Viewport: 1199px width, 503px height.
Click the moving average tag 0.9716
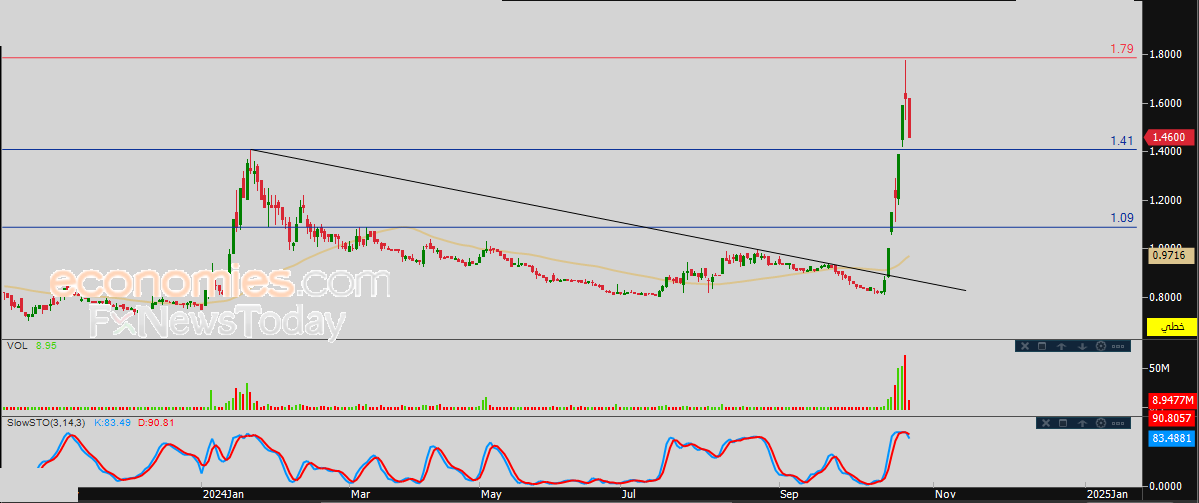(1172, 257)
